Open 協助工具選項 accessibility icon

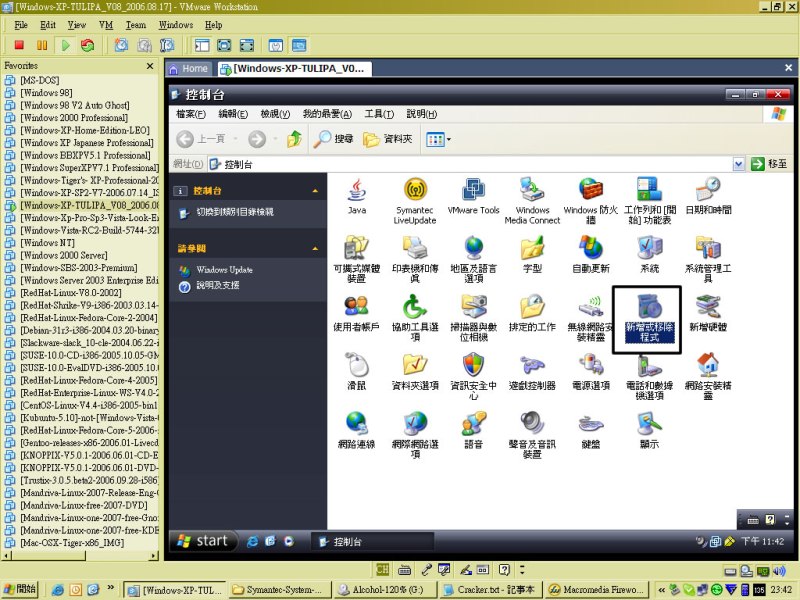click(415, 307)
